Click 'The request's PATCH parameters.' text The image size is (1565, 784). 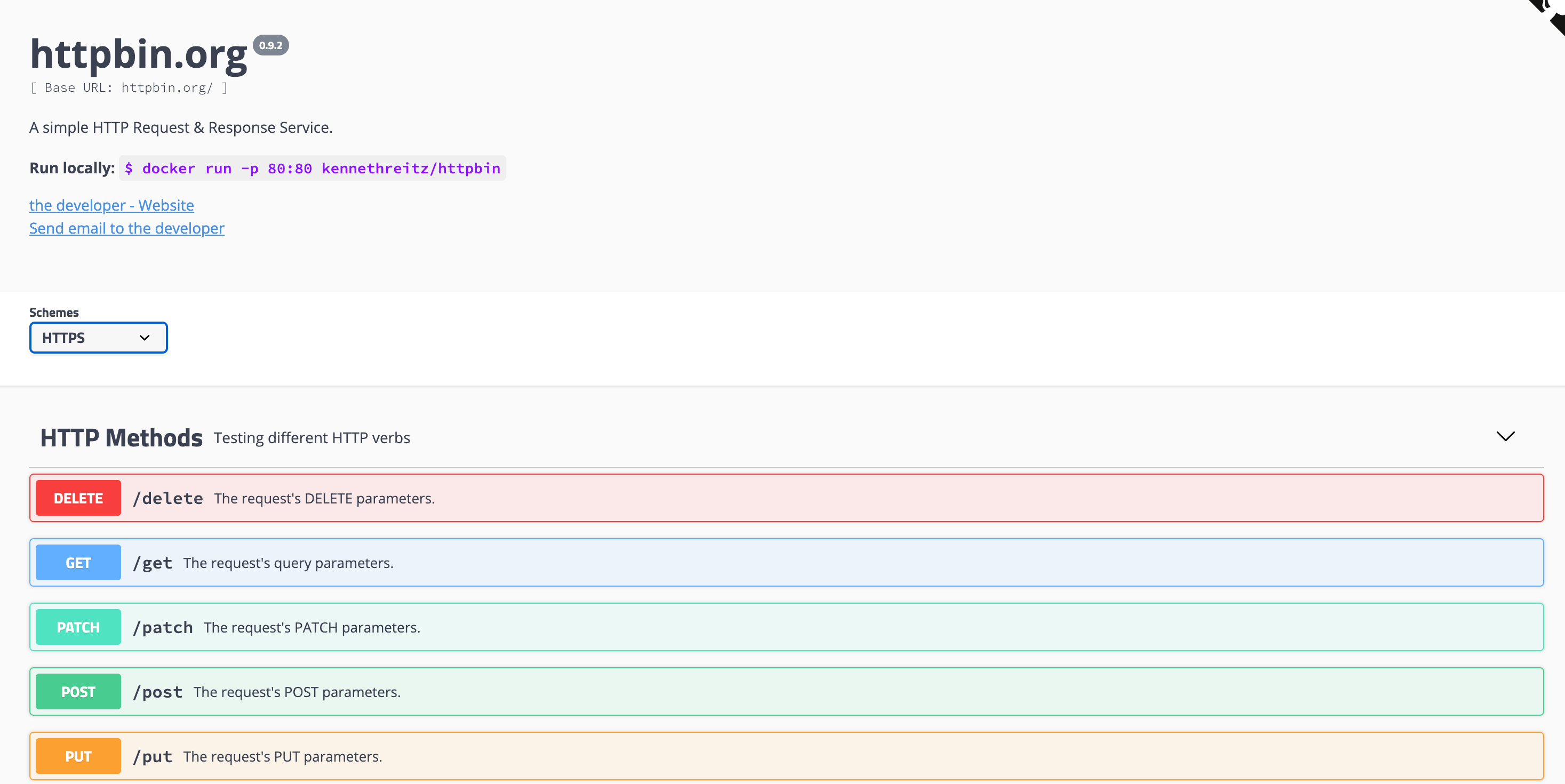[312, 627]
